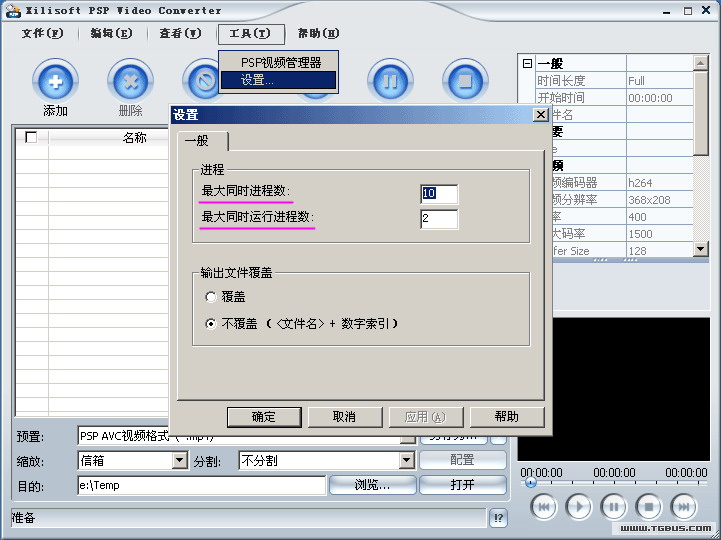Open the 分割 dropdown showing 不分割
This screenshot has width=721, height=540.
pos(406,460)
